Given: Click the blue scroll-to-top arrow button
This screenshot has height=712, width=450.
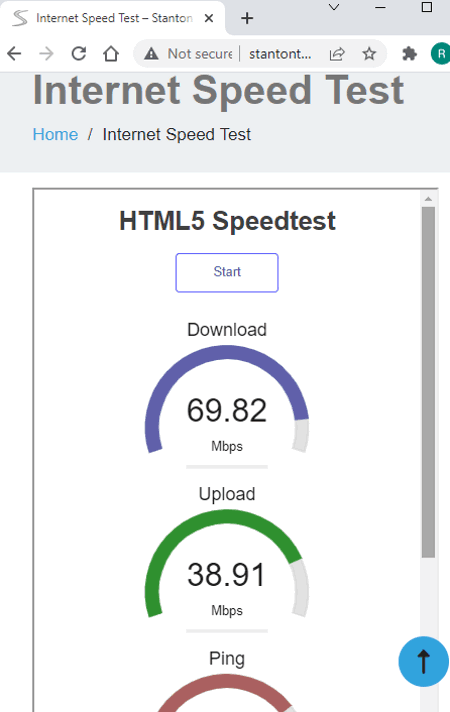Looking at the screenshot, I should click(423, 662).
